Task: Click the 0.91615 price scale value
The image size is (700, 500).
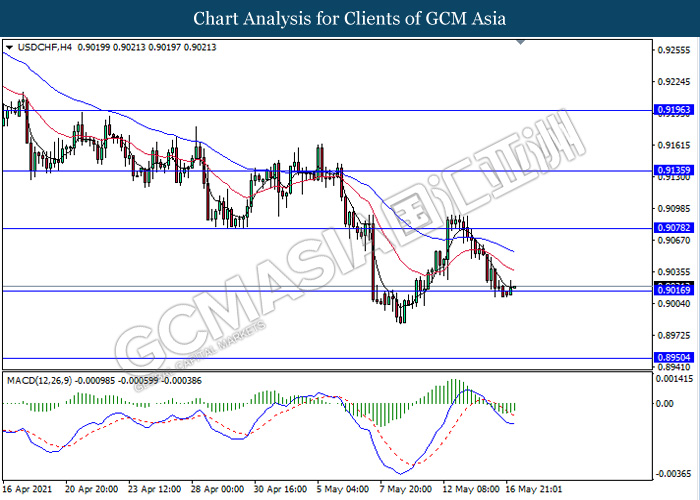Action: 674,145
